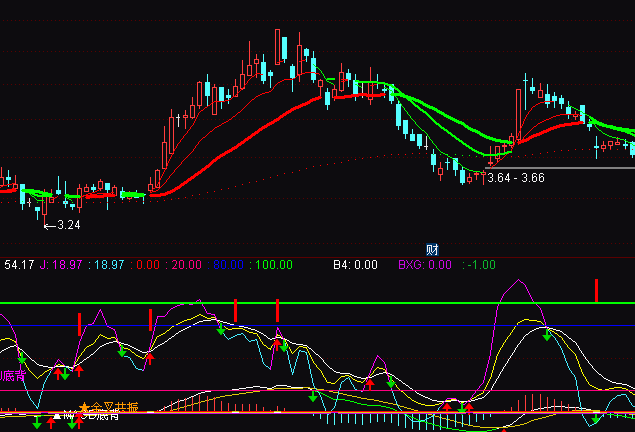Click the rightmost red vertical bar marker

pyautogui.click(x=596, y=290)
